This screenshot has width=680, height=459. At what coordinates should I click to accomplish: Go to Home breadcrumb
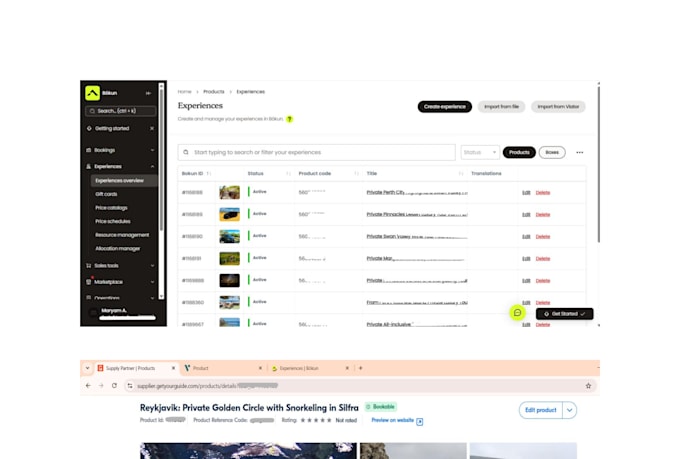click(x=184, y=92)
